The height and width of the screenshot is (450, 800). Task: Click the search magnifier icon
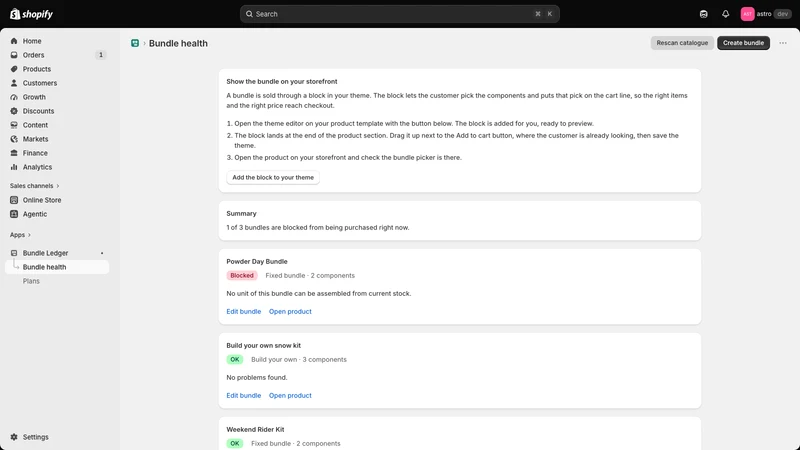pyautogui.click(x=249, y=14)
